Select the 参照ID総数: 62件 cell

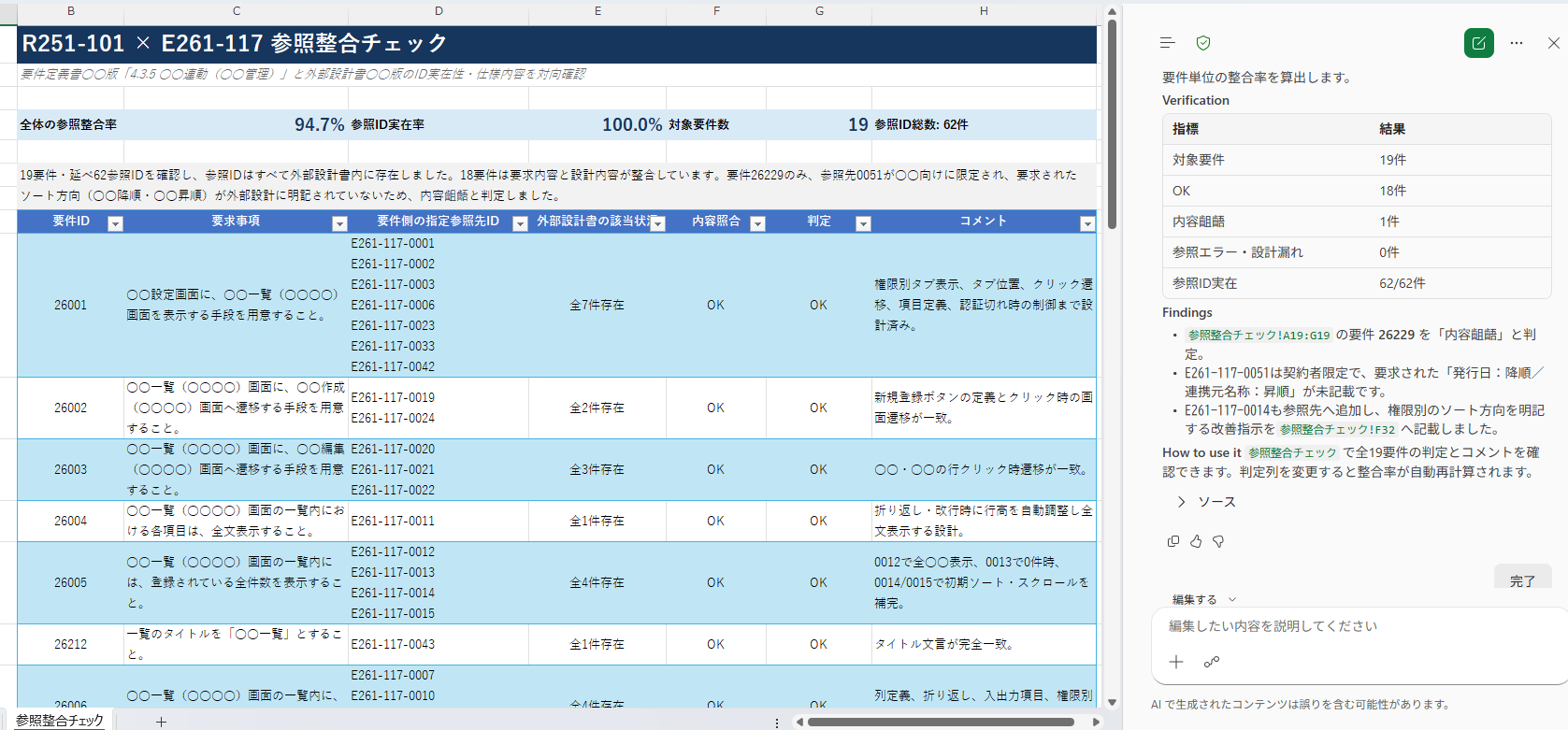984,124
